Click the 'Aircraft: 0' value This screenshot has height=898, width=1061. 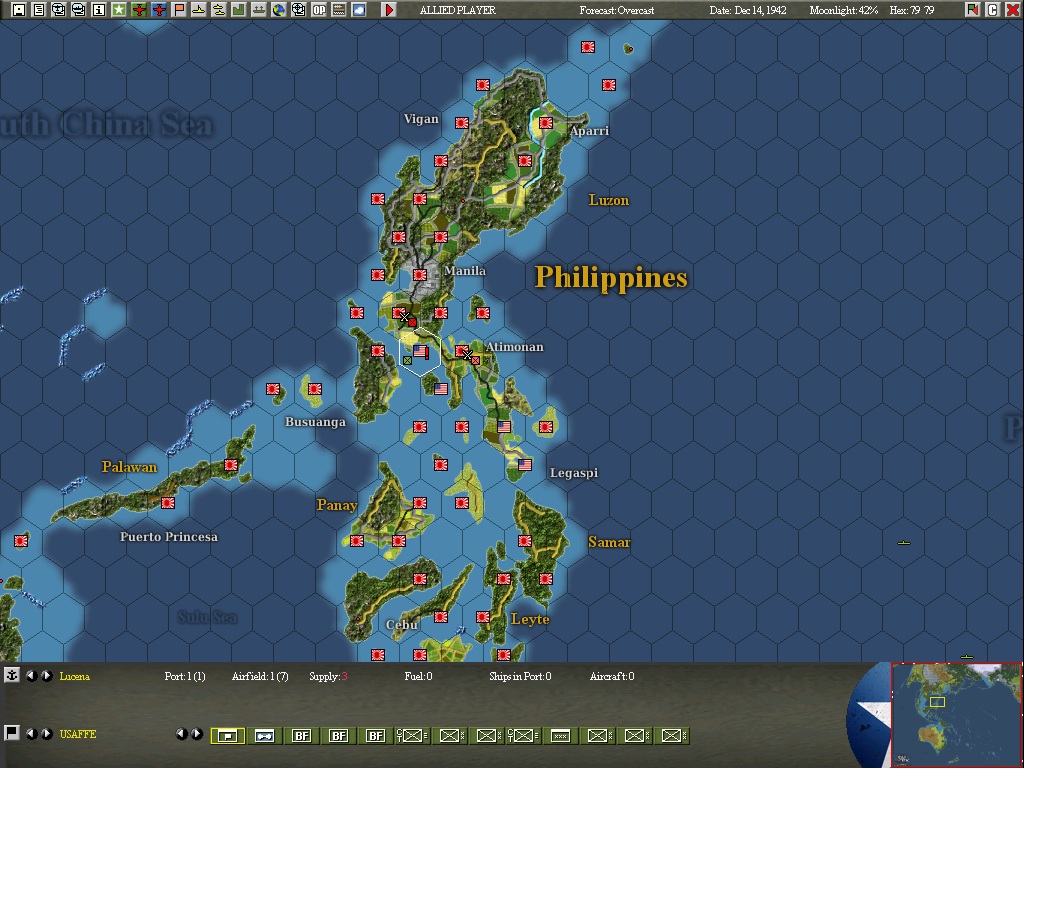[612, 676]
